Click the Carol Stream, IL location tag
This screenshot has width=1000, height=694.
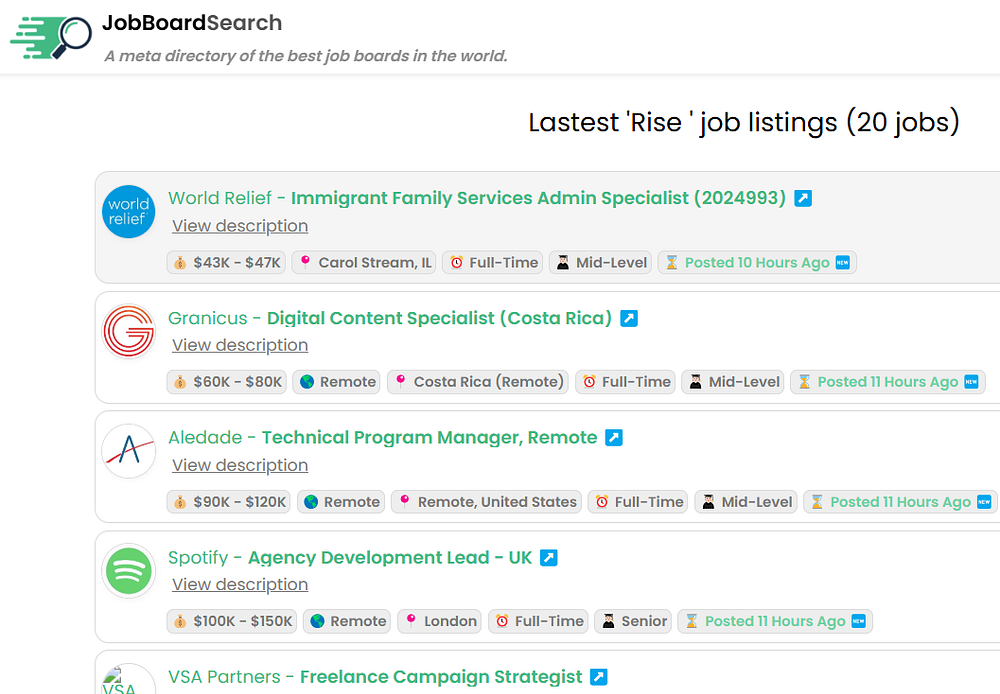(364, 263)
